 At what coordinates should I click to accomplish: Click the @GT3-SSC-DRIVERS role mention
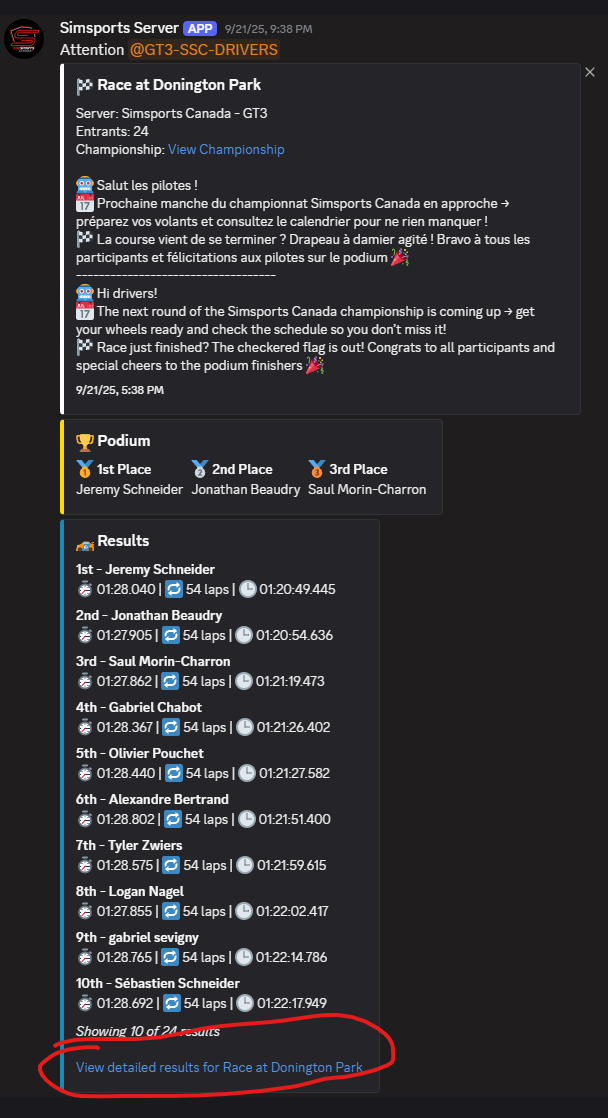tap(204, 49)
